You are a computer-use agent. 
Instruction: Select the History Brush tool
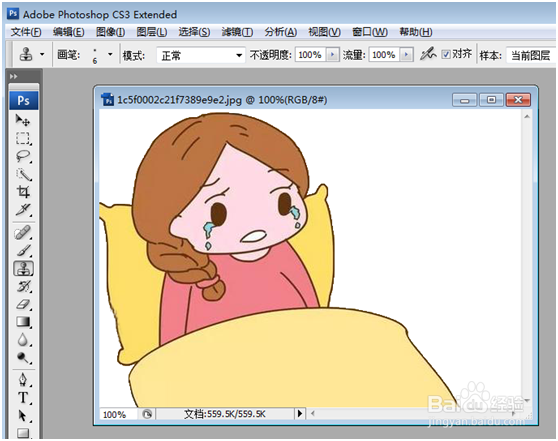pyautogui.click(x=23, y=286)
